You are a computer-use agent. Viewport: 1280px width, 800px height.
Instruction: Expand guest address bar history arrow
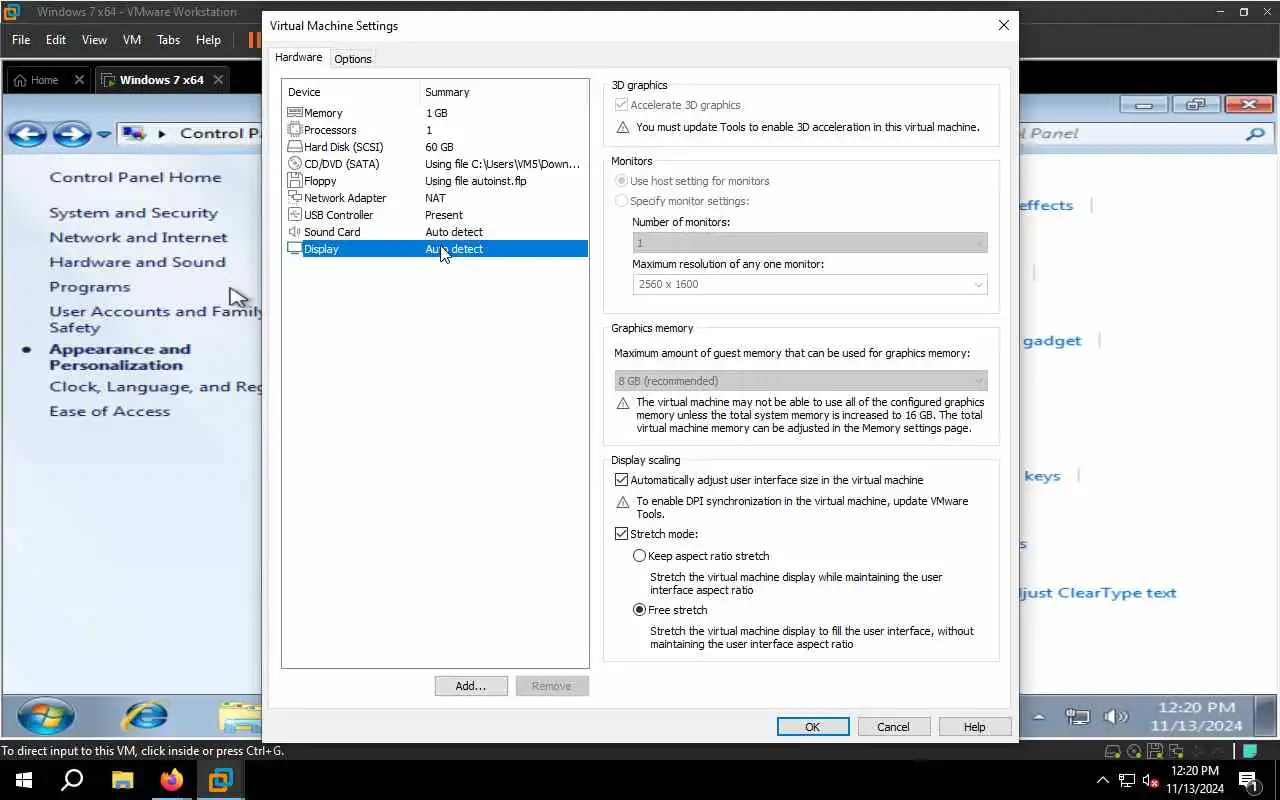pyautogui.click(x=103, y=134)
